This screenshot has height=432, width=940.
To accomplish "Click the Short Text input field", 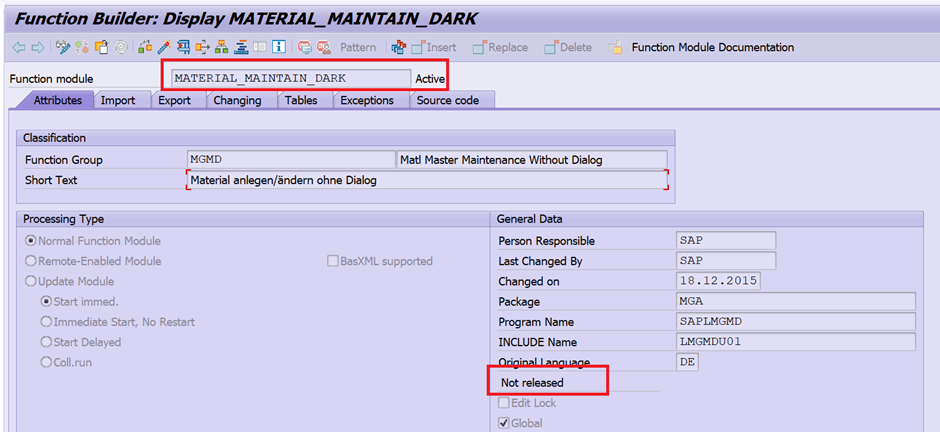I will pyautogui.click(x=427, y=180).
